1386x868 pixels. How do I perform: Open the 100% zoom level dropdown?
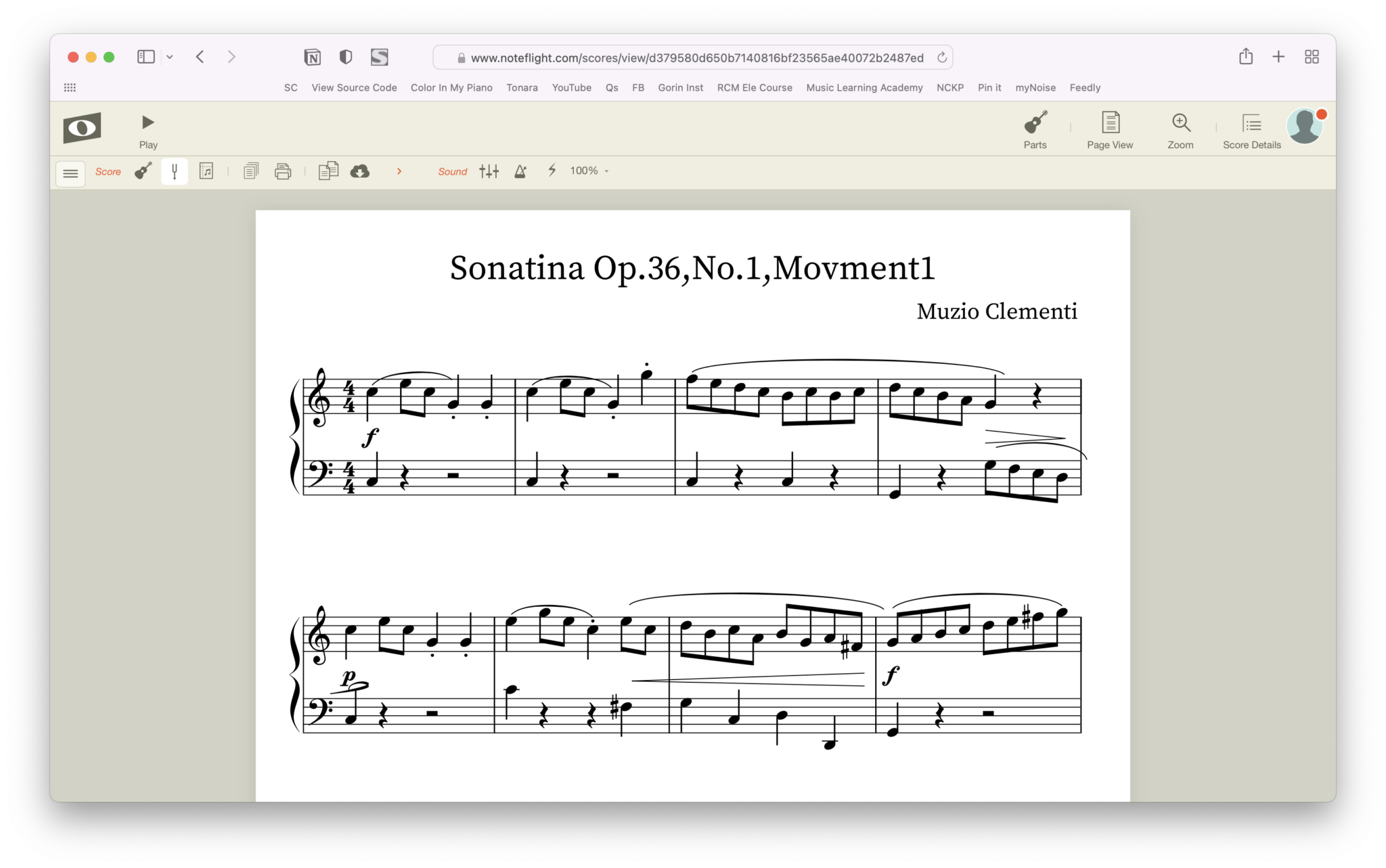click(x=587, y=170)
